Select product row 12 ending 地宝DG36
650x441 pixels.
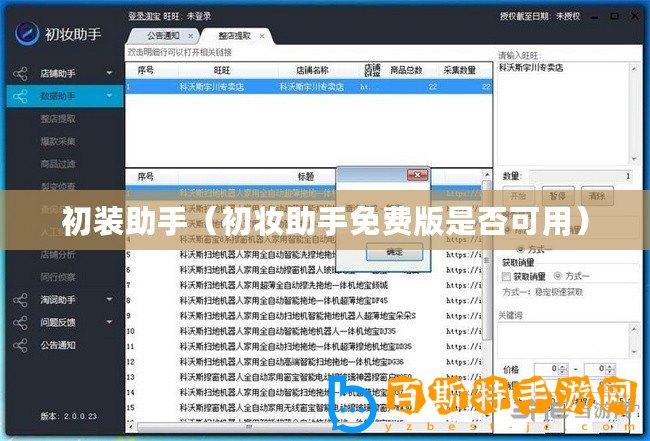click(304, 362)
